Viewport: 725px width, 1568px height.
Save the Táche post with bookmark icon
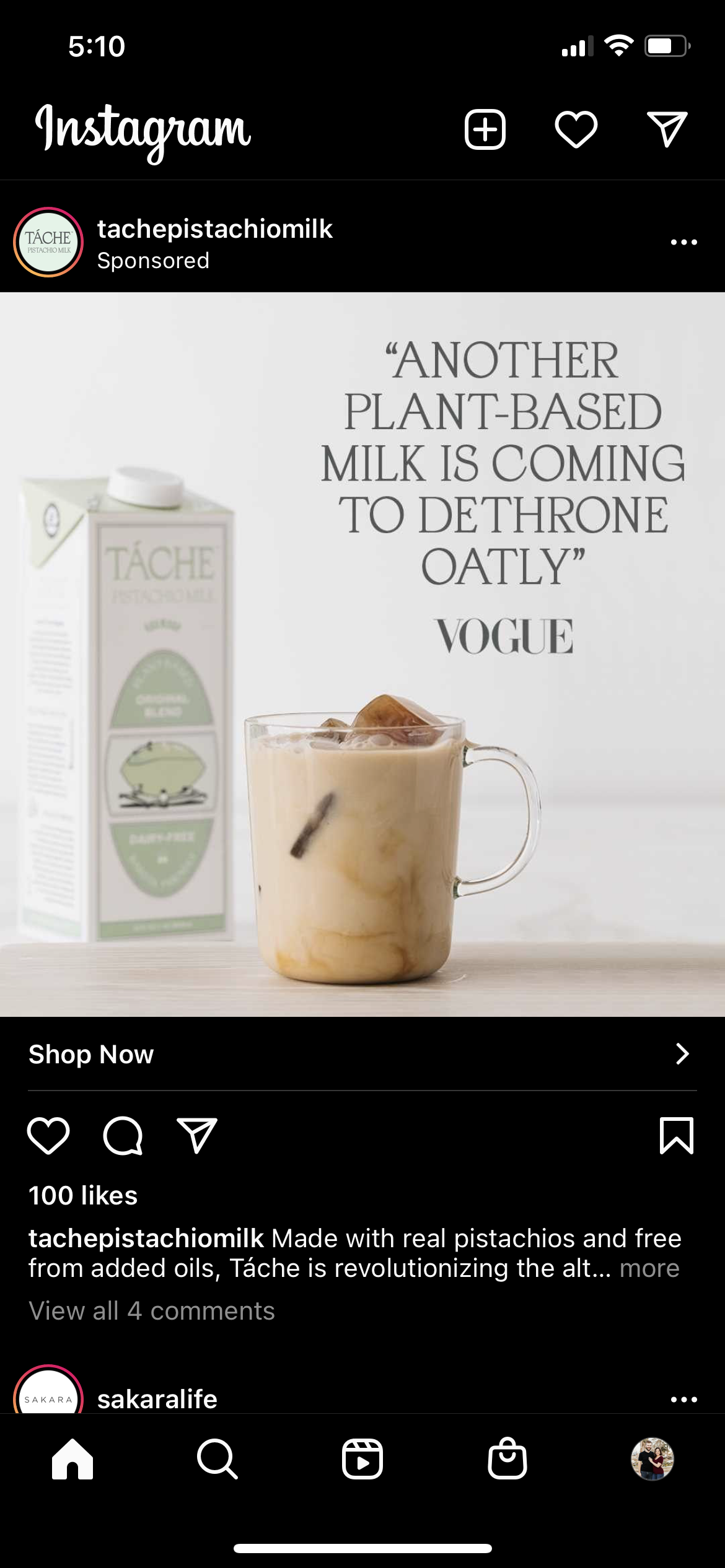[677, 1136]
